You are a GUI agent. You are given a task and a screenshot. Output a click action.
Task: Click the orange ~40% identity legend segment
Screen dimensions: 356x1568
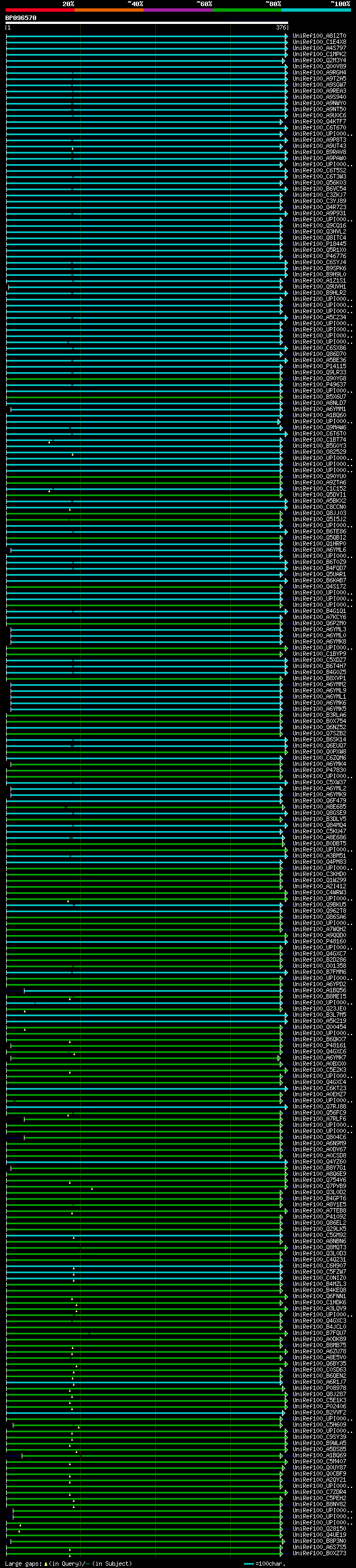pos(109,10)
